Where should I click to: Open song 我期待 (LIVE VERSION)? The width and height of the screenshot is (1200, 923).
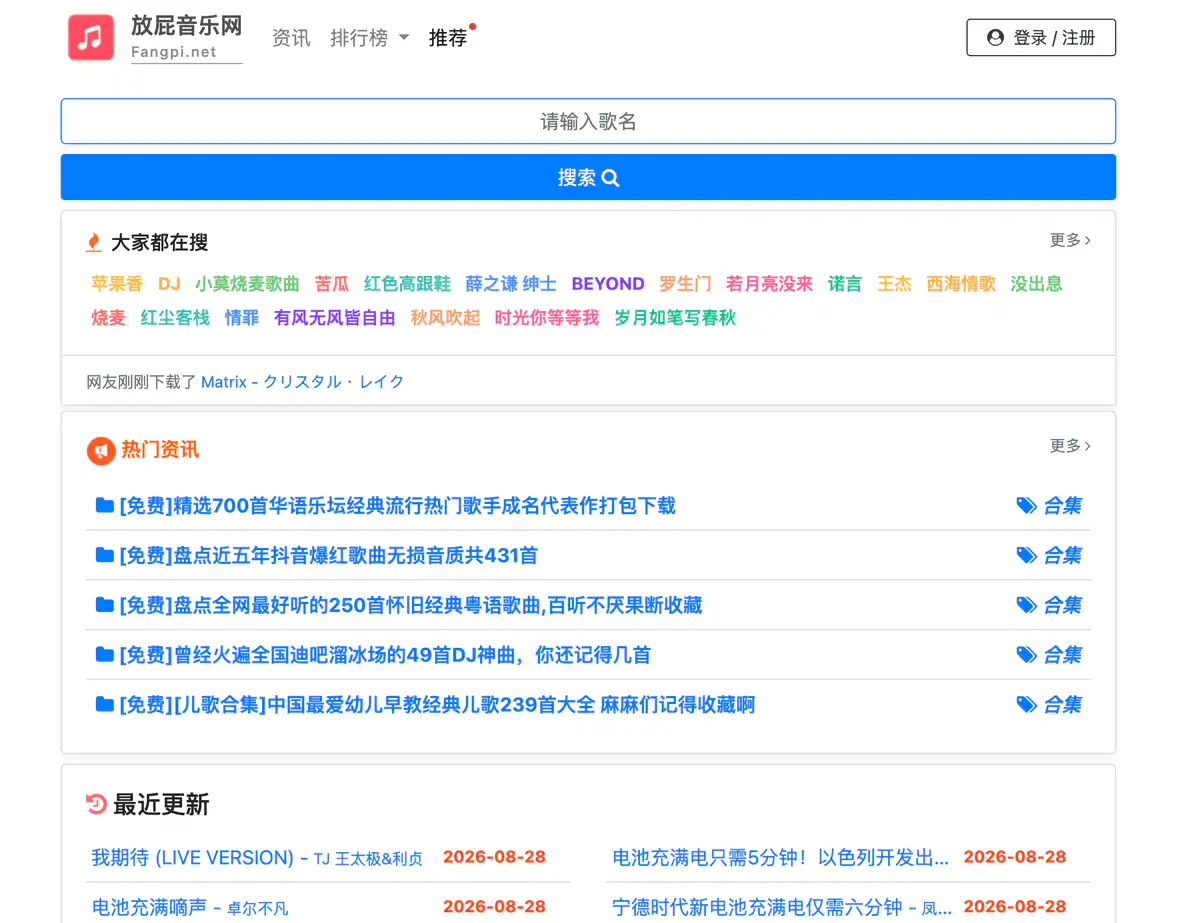click(257, 858)
